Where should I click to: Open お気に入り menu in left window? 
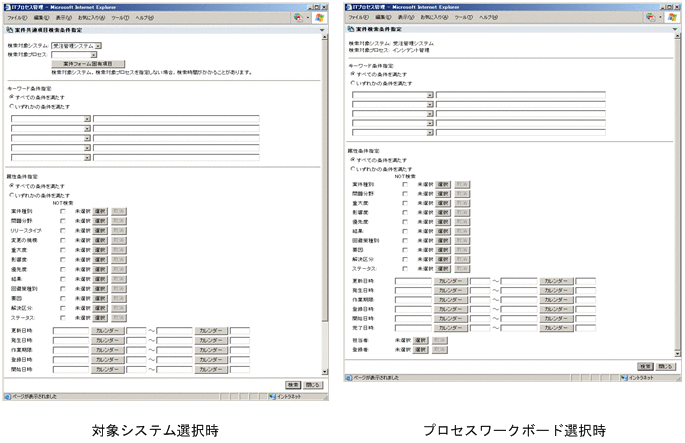(91, 18)
